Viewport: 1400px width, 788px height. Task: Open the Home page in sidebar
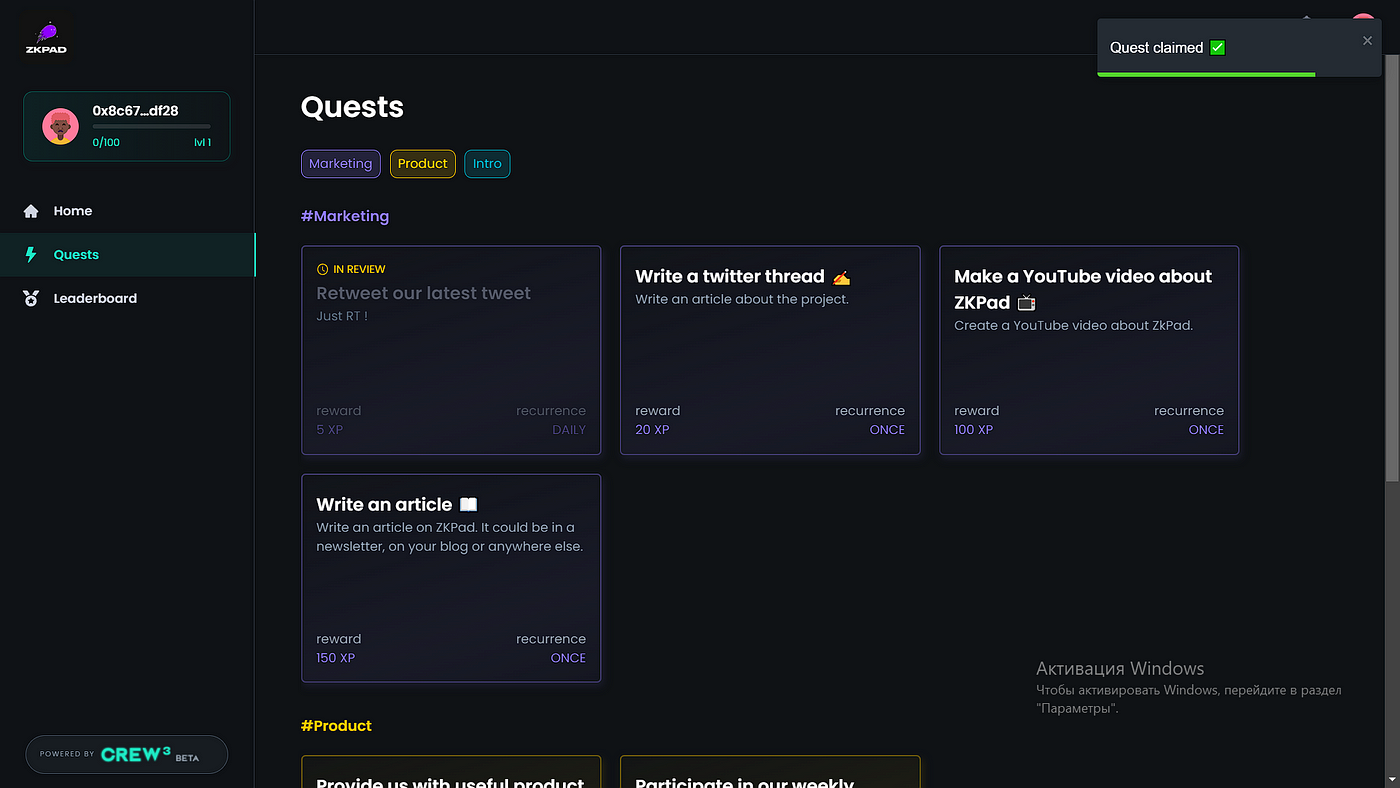pos(127,211)
